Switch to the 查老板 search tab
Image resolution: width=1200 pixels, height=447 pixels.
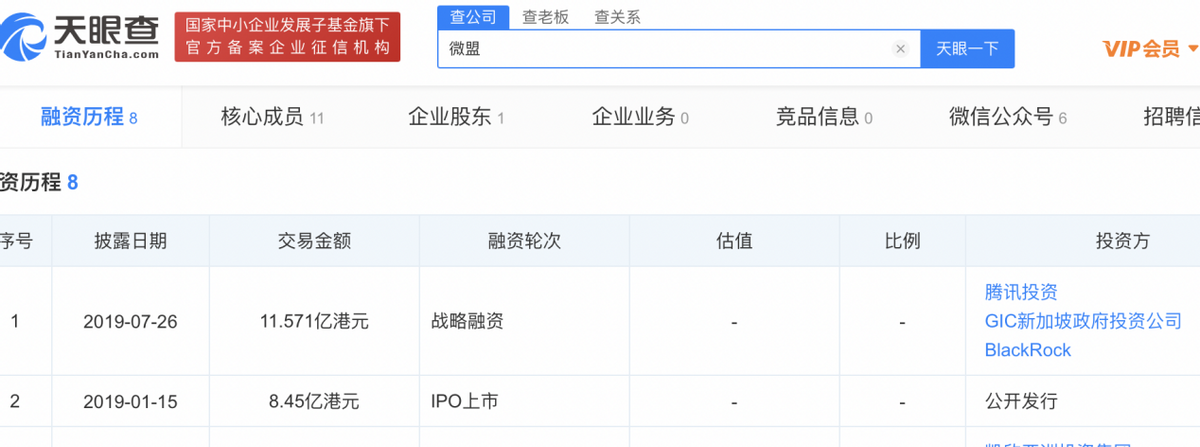pyautogui.click(x=544, y=17)
